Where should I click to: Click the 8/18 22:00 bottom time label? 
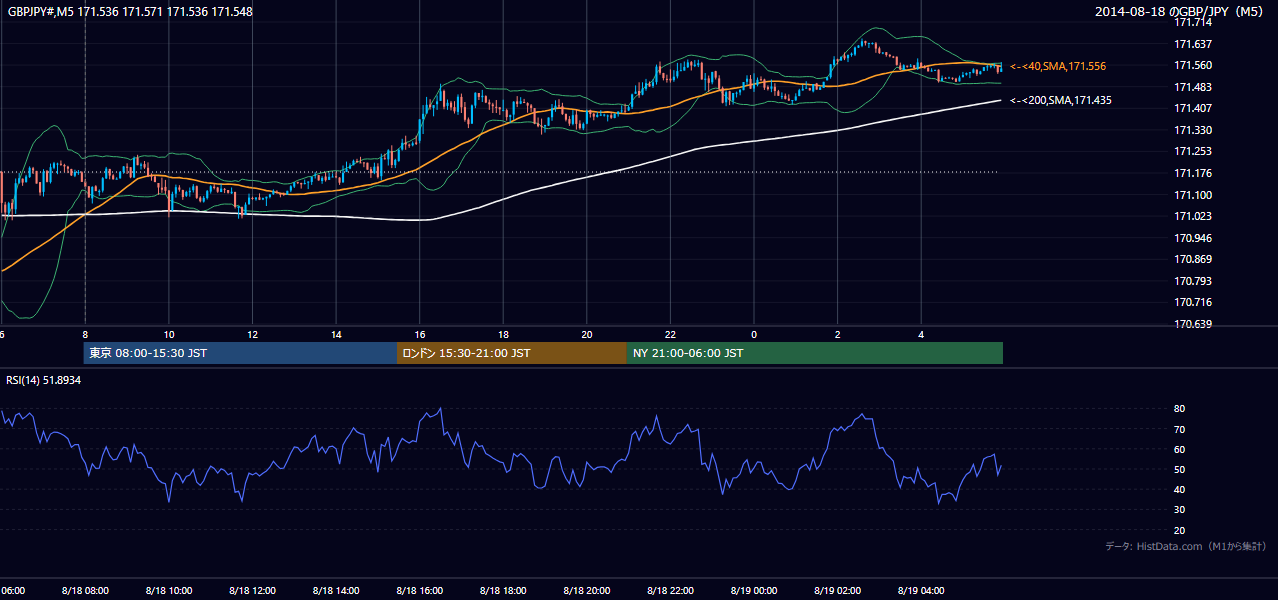(x=670, y=591)
